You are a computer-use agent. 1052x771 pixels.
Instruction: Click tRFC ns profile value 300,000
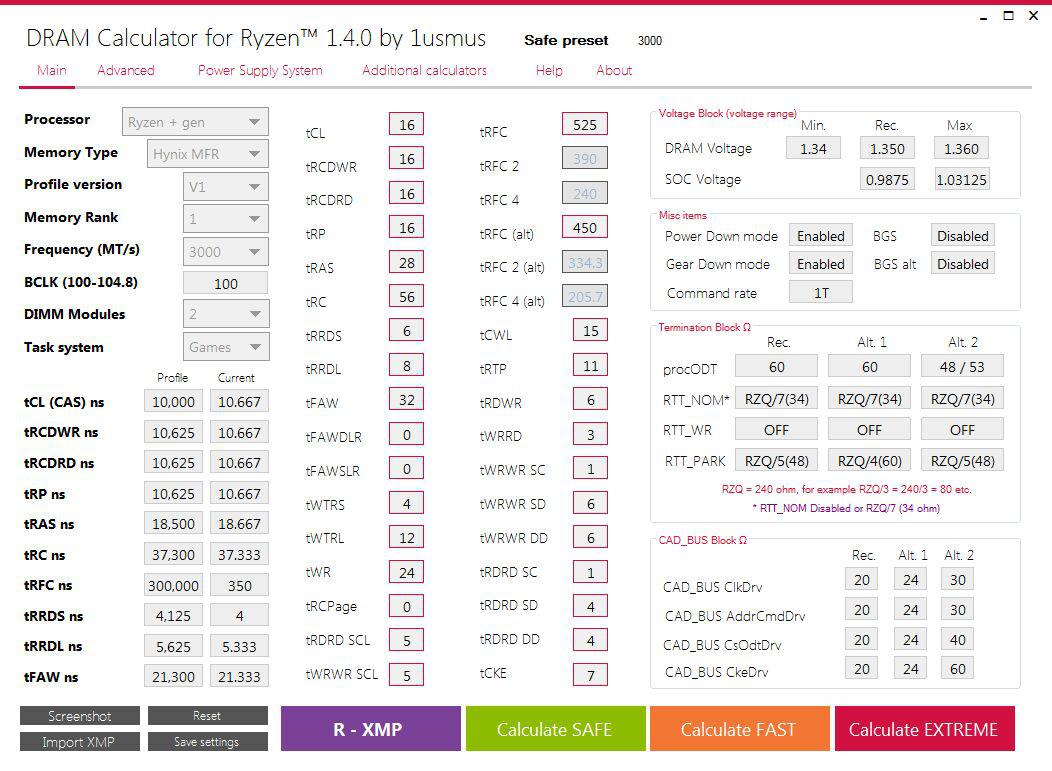(x=173, y=585)
